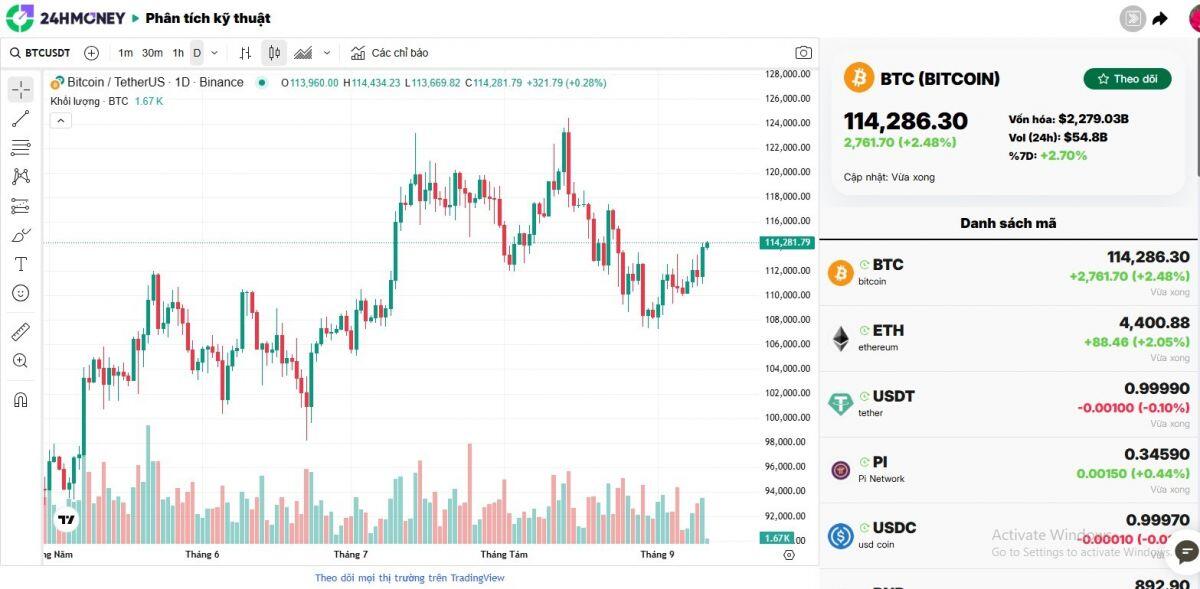The height and width of the screenshot is (589, 1200).
Task: Open the emoji sticker tool
Action: pos(21,293)
